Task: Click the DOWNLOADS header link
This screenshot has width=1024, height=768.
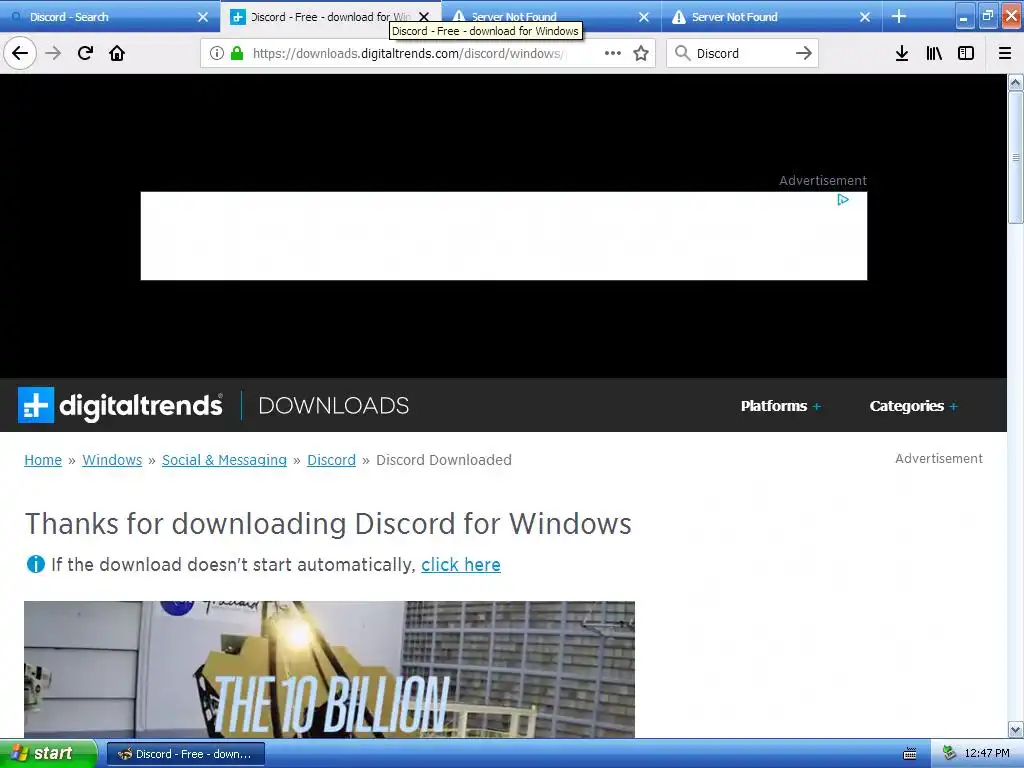Action: [334, 406]
